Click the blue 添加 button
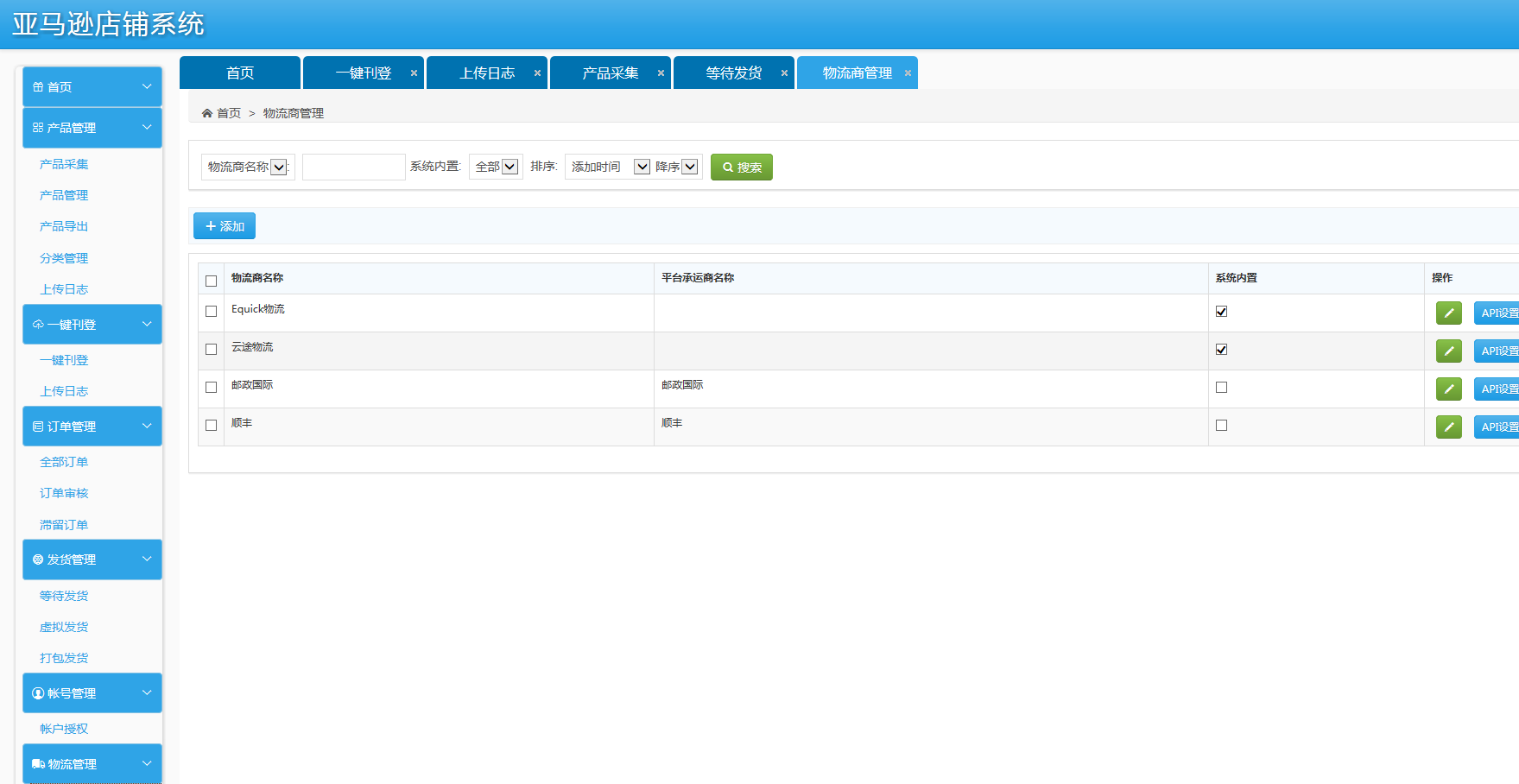Image resolution: width=1519 pixels, height=784 pixels. [225, 226]
